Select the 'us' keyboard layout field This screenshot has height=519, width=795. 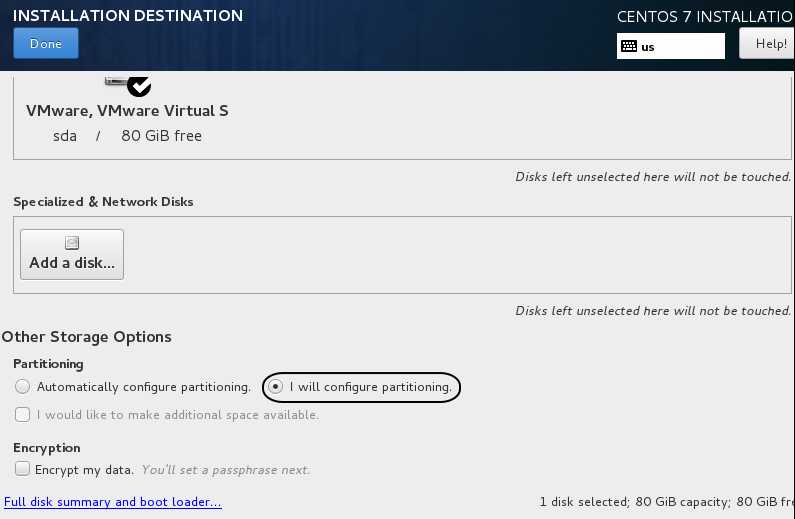coord(670,46)
